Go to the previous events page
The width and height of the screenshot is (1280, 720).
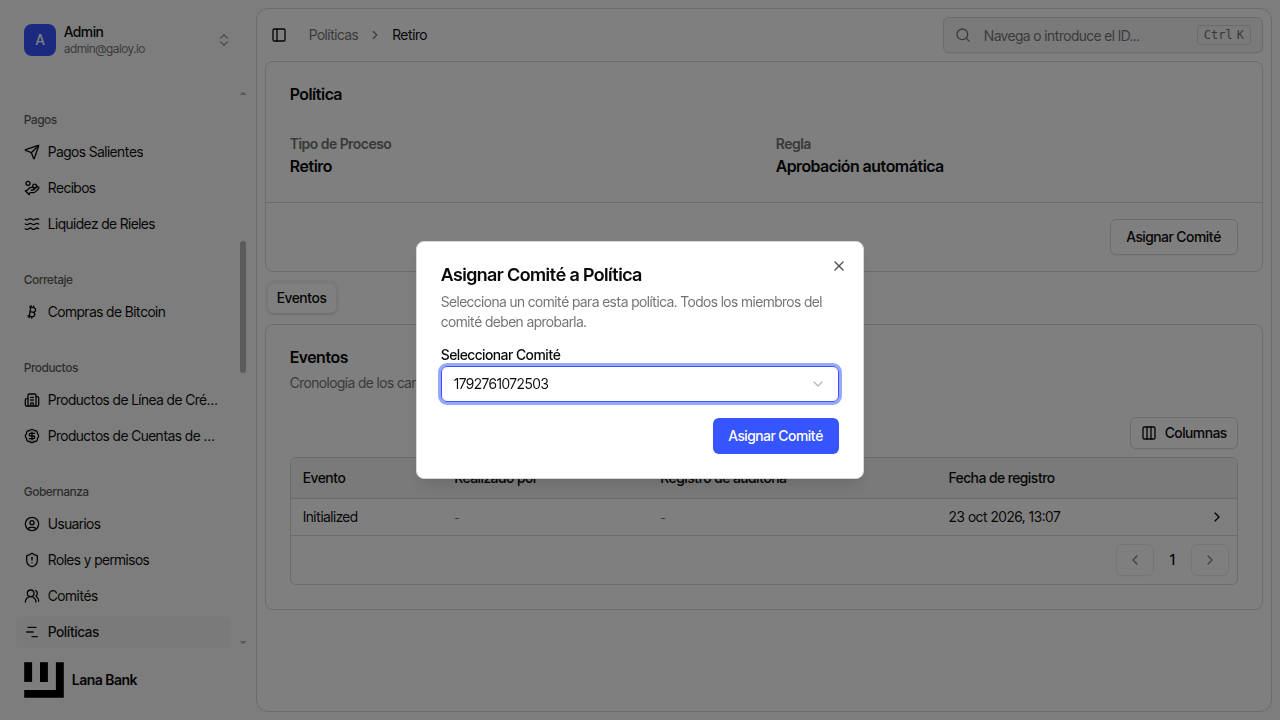[x=1135, y=560]
